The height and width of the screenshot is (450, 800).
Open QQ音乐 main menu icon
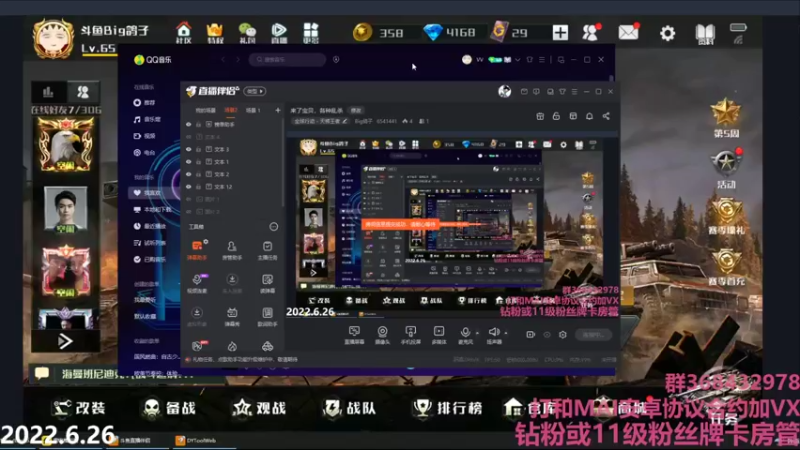(542, 60)
